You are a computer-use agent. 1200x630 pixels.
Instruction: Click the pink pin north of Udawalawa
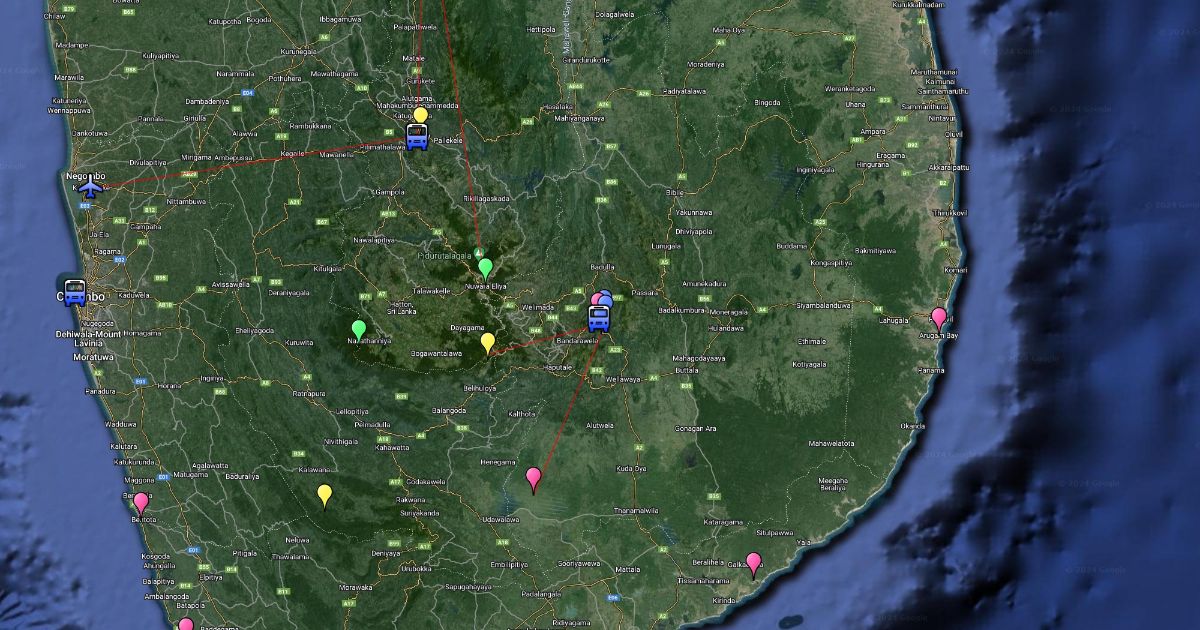pyautogui.click(x=533, y=478)
